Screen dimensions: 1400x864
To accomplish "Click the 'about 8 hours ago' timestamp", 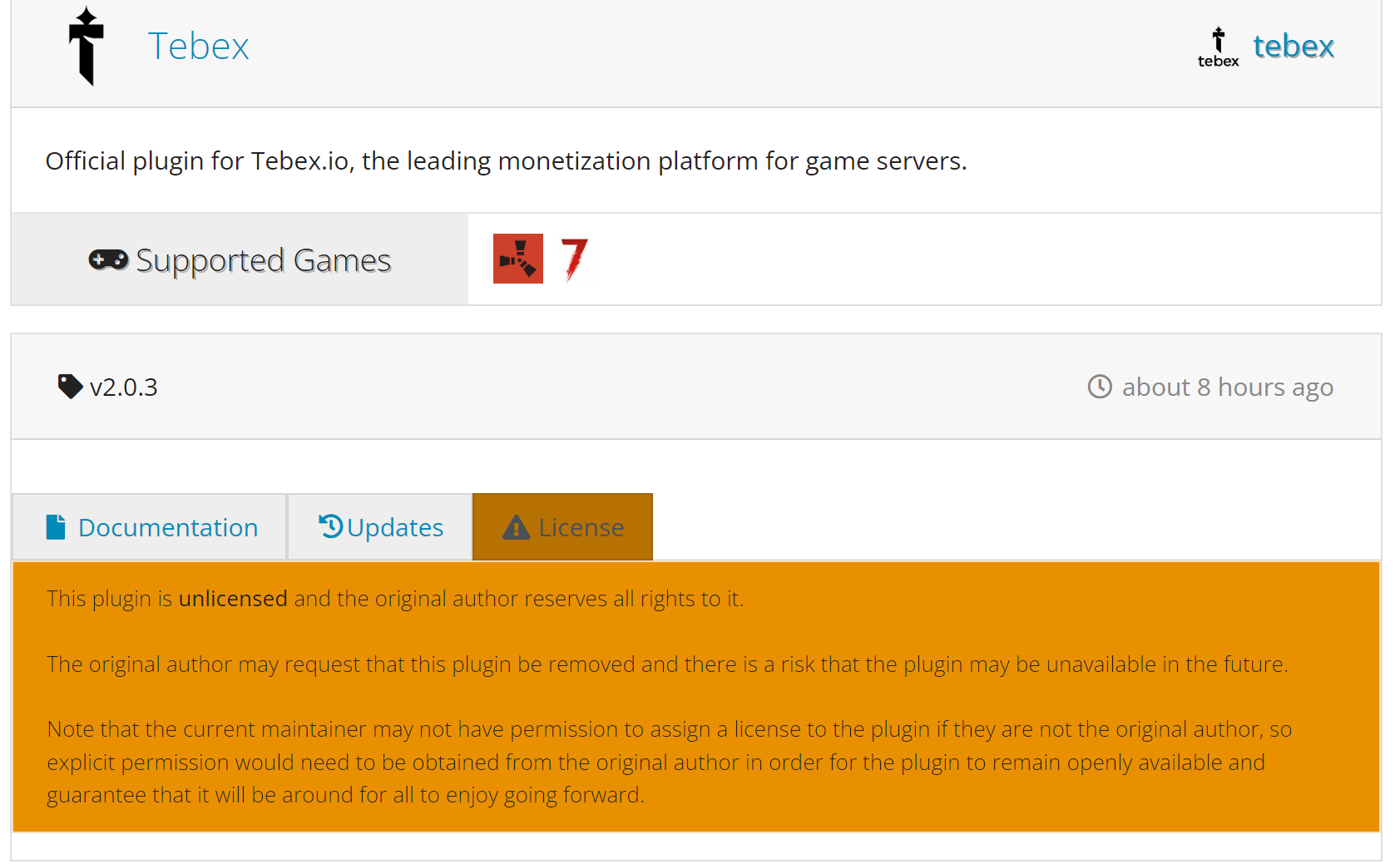I will click(1227, 386).
